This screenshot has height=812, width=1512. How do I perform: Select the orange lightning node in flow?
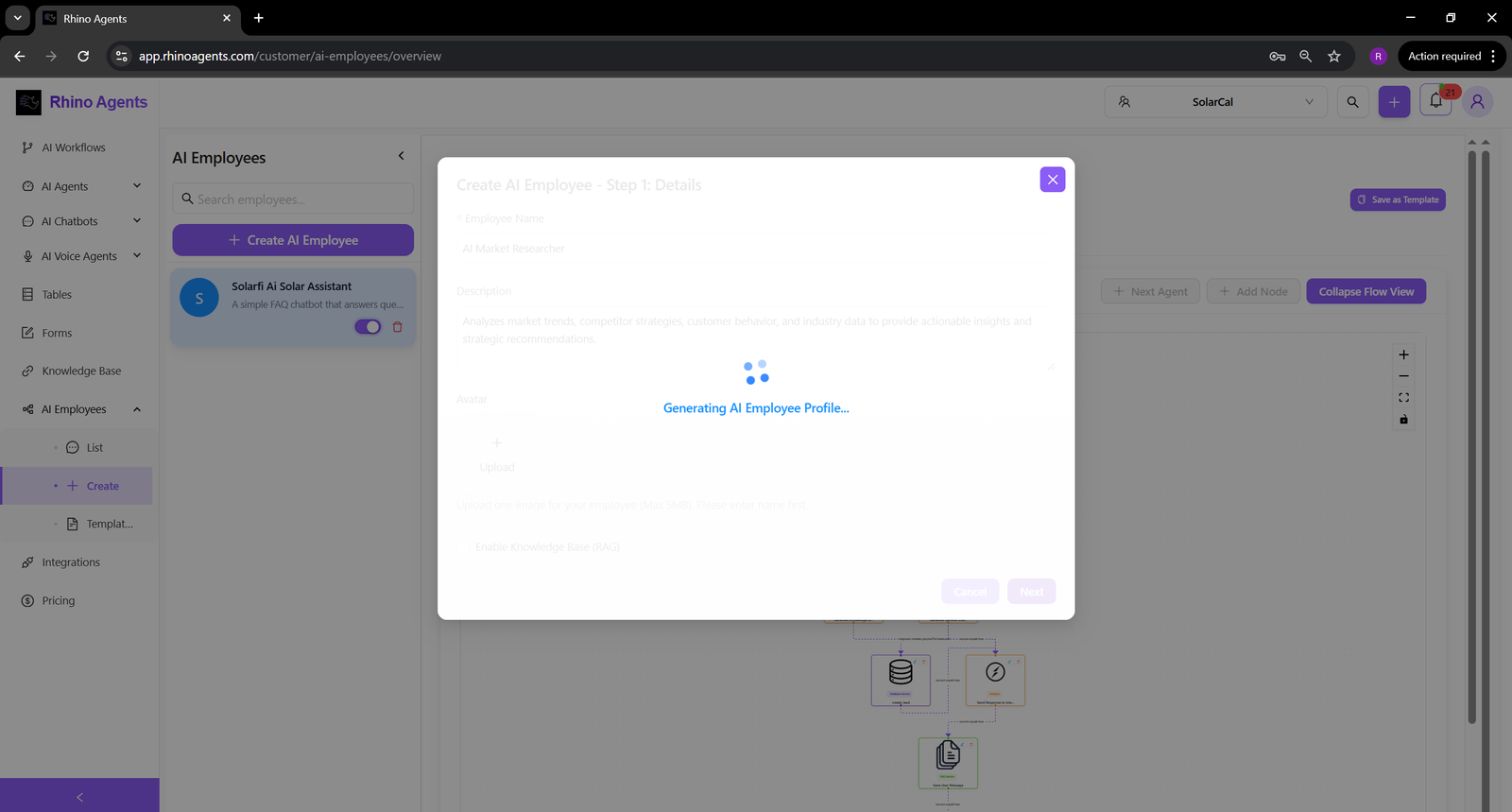(995, 680)
